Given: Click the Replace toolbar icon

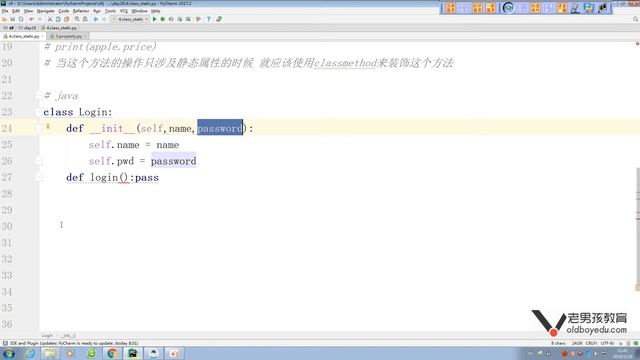Looking at the screenshot, I should [85, 19].
